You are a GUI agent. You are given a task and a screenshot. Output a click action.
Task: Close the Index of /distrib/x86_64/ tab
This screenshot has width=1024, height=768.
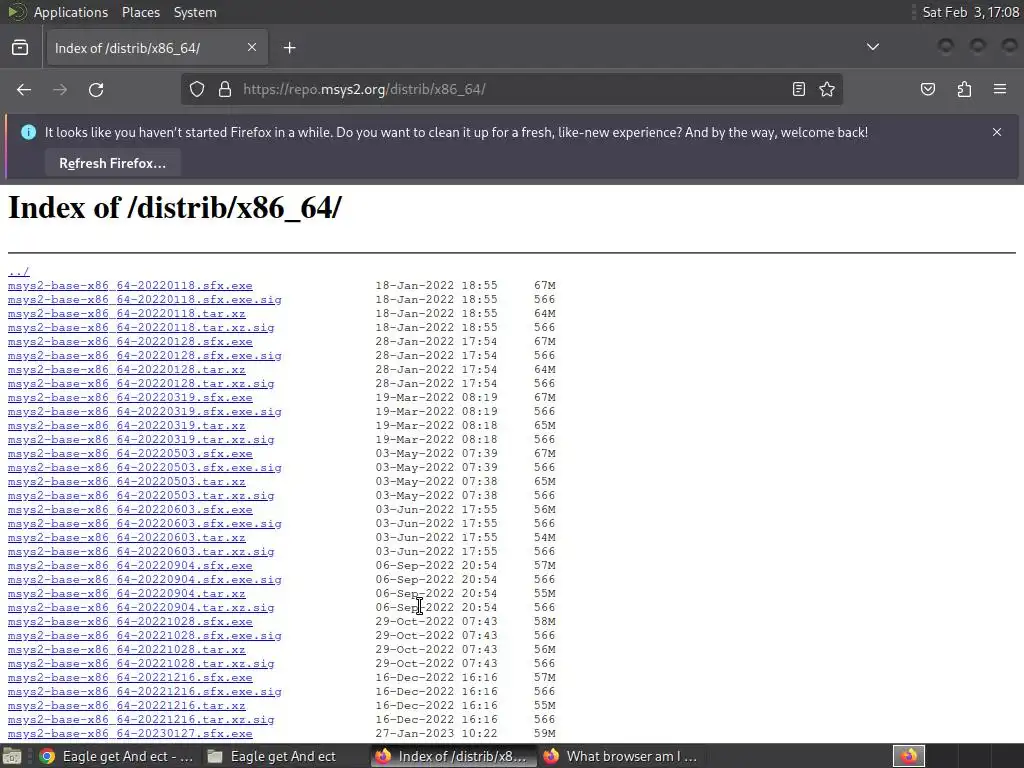[252, 47]
